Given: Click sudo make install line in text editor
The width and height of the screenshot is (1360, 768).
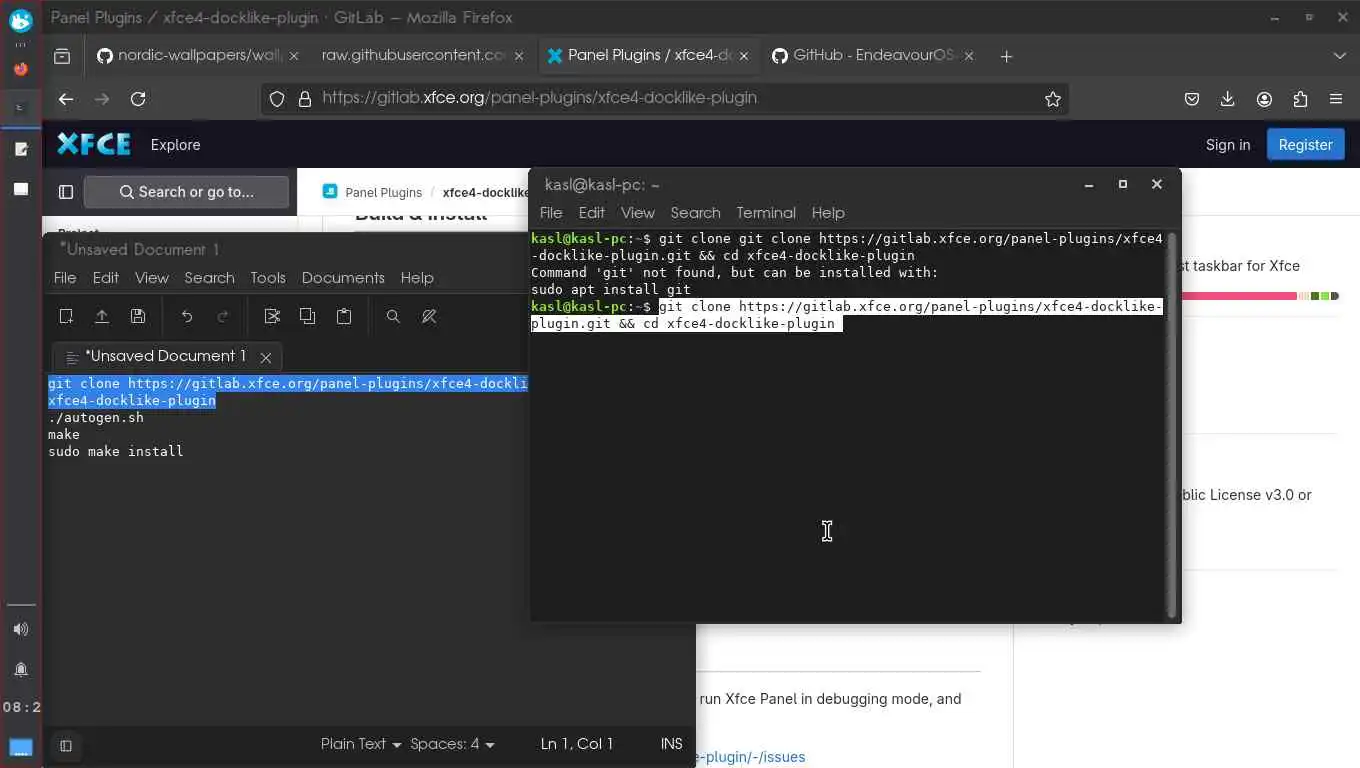Looking at the screenshot, I should pyautogui.click(x=116, y=451).
